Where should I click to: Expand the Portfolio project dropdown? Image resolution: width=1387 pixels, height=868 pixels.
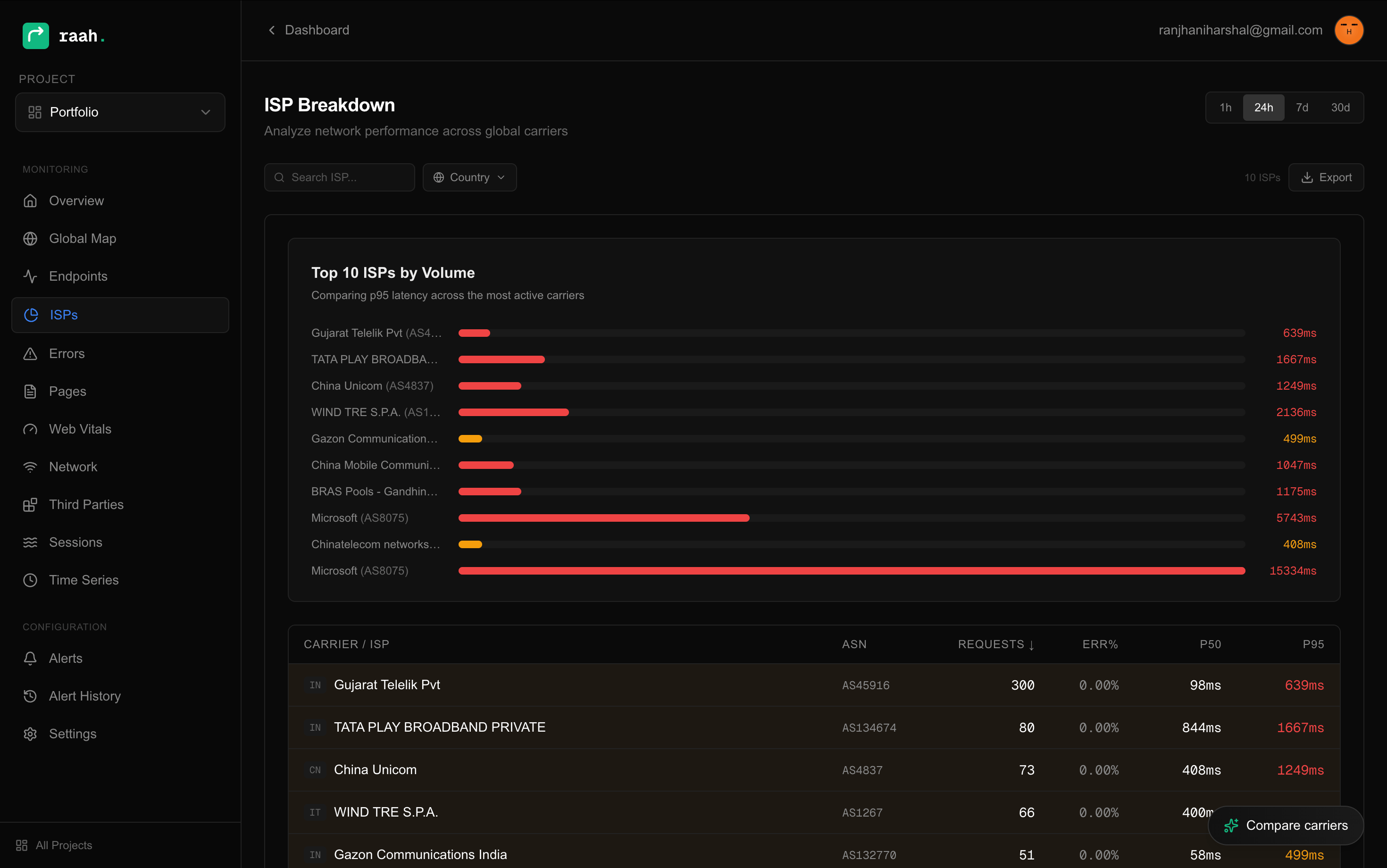click(x=120, y=112)
